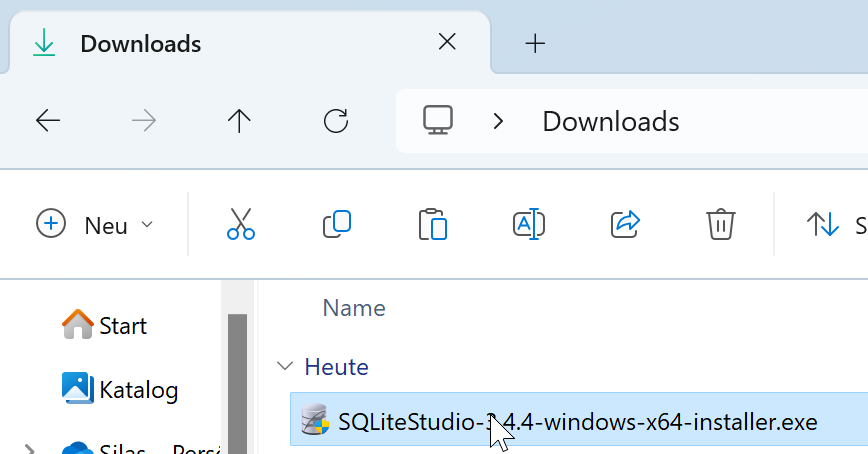Click the Paste clipboard icon
Image resolution: width=868 pixels, height=454 pixels.
432,224
